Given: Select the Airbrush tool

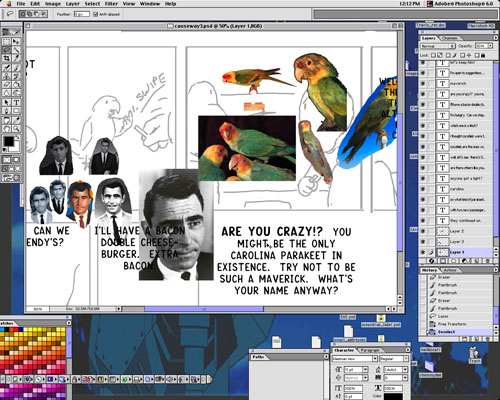Looking at the screenshot, I should coord(6,68).
